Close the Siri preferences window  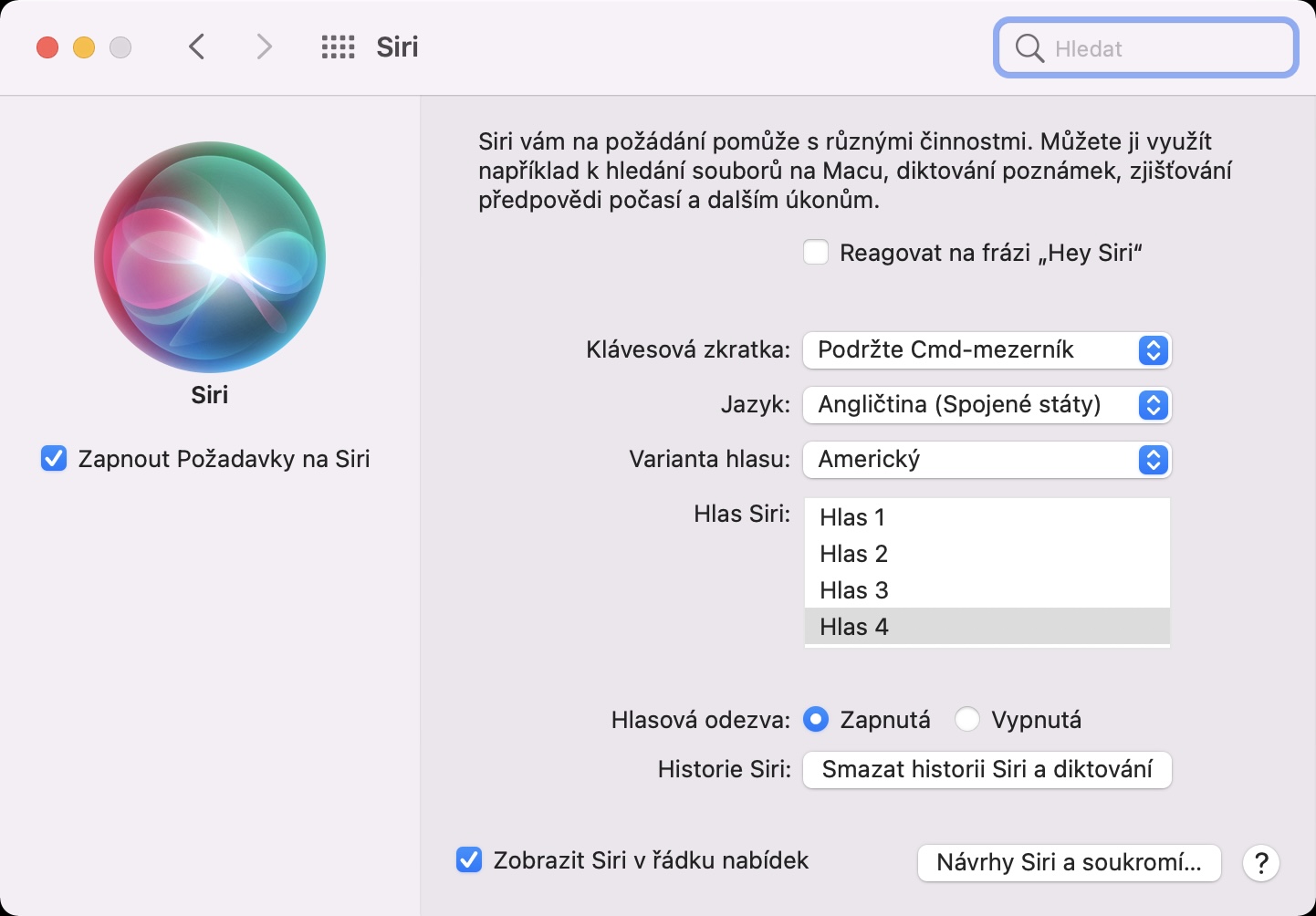point(47,47)
